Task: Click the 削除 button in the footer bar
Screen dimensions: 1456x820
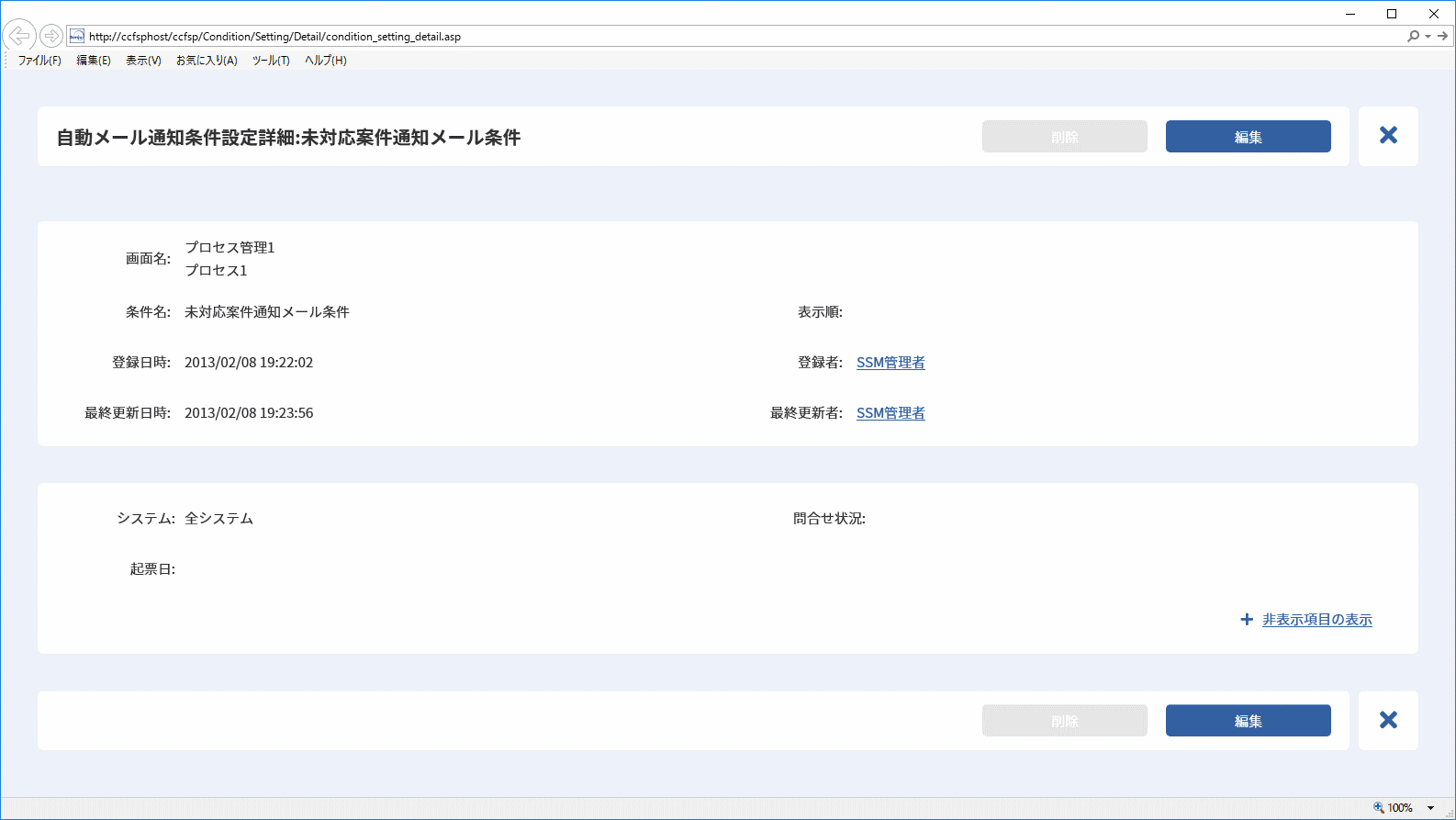Action: point(1065,720)
